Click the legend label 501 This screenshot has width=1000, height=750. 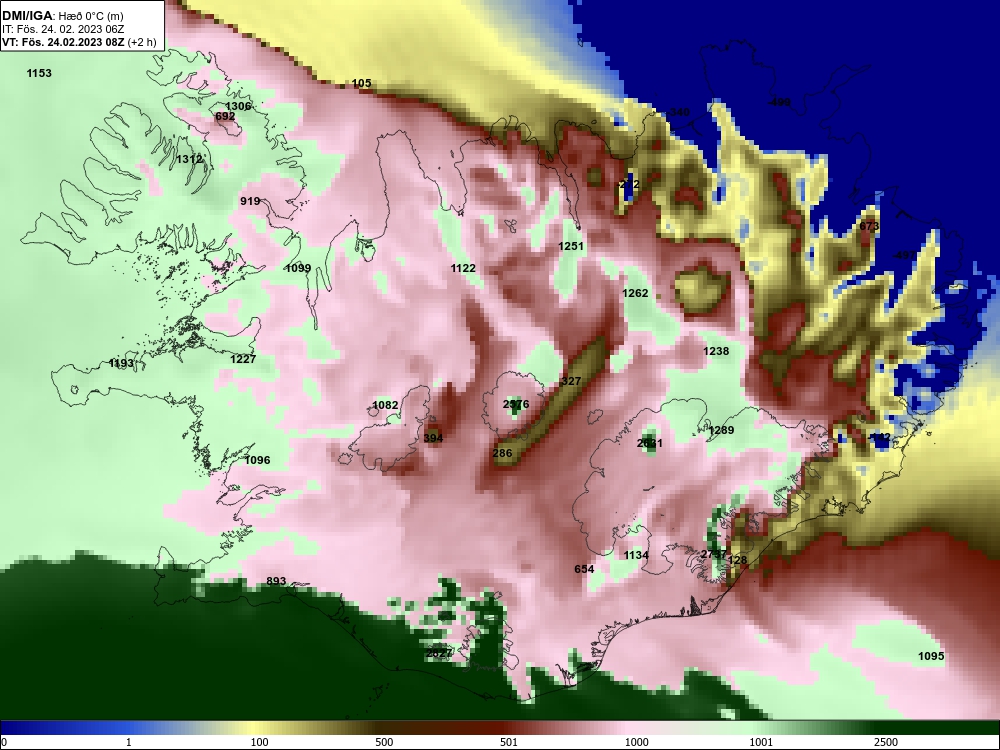(508, 742)
